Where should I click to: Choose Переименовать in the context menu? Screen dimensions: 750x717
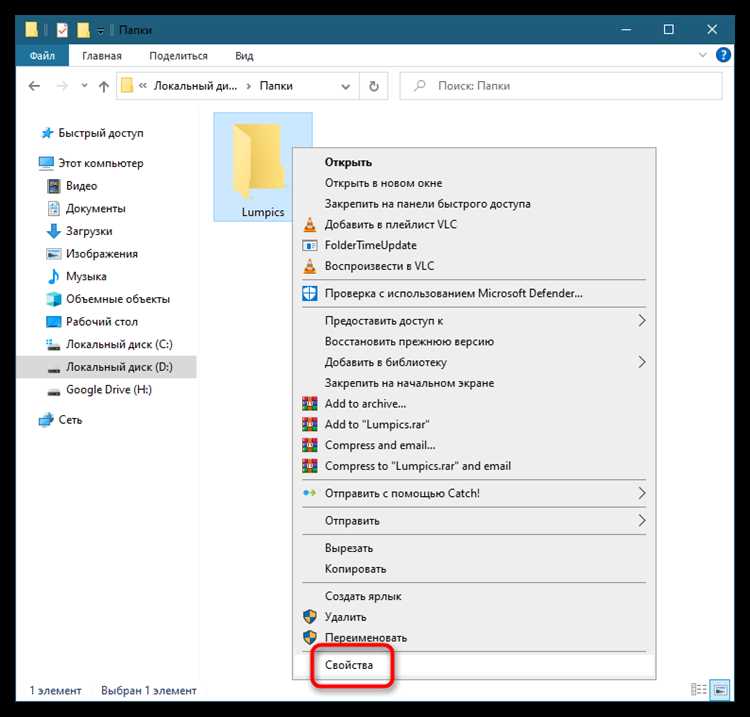coord(474,638)
